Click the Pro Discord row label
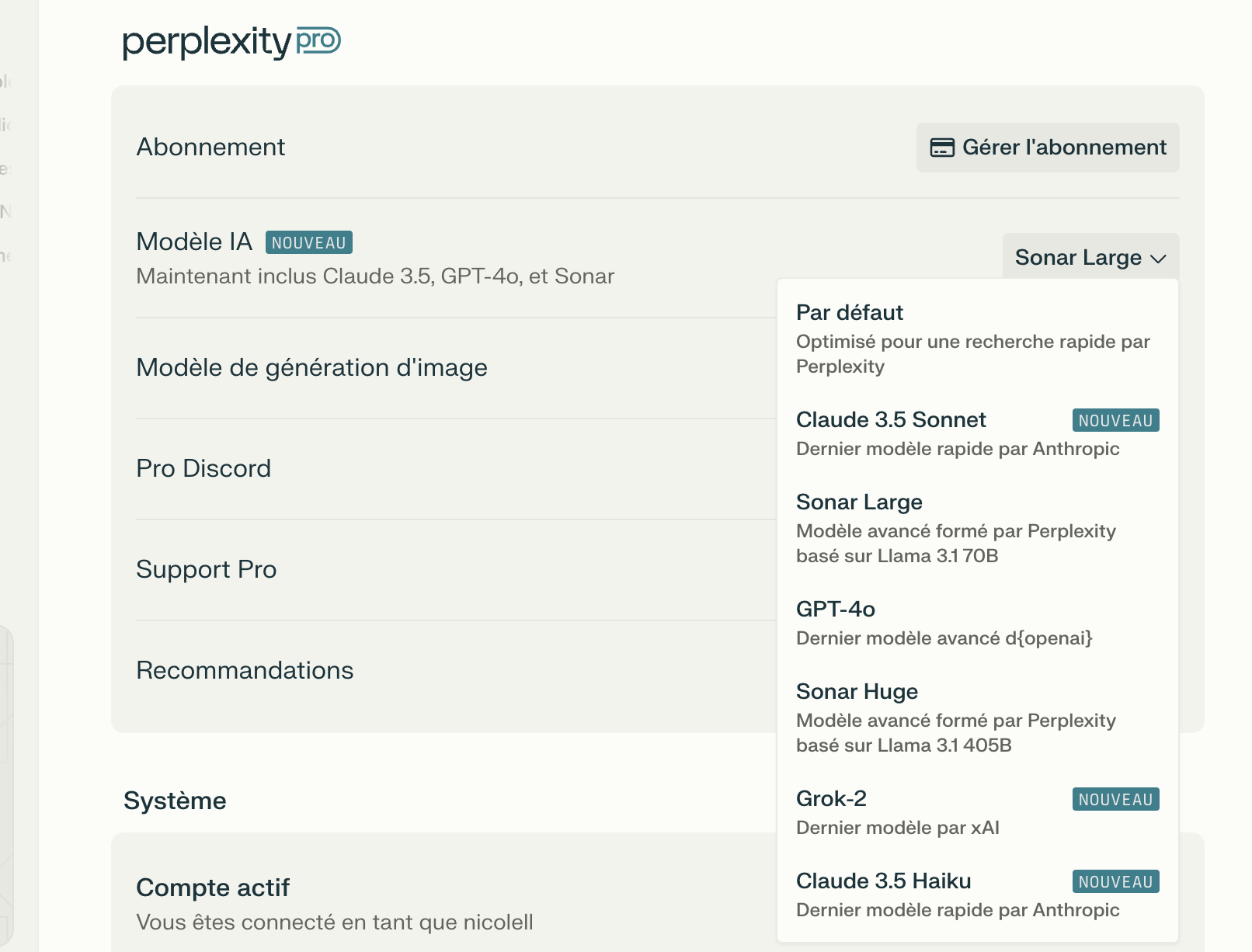Viewport: 1252px width, 952px height. pos(203,468)
